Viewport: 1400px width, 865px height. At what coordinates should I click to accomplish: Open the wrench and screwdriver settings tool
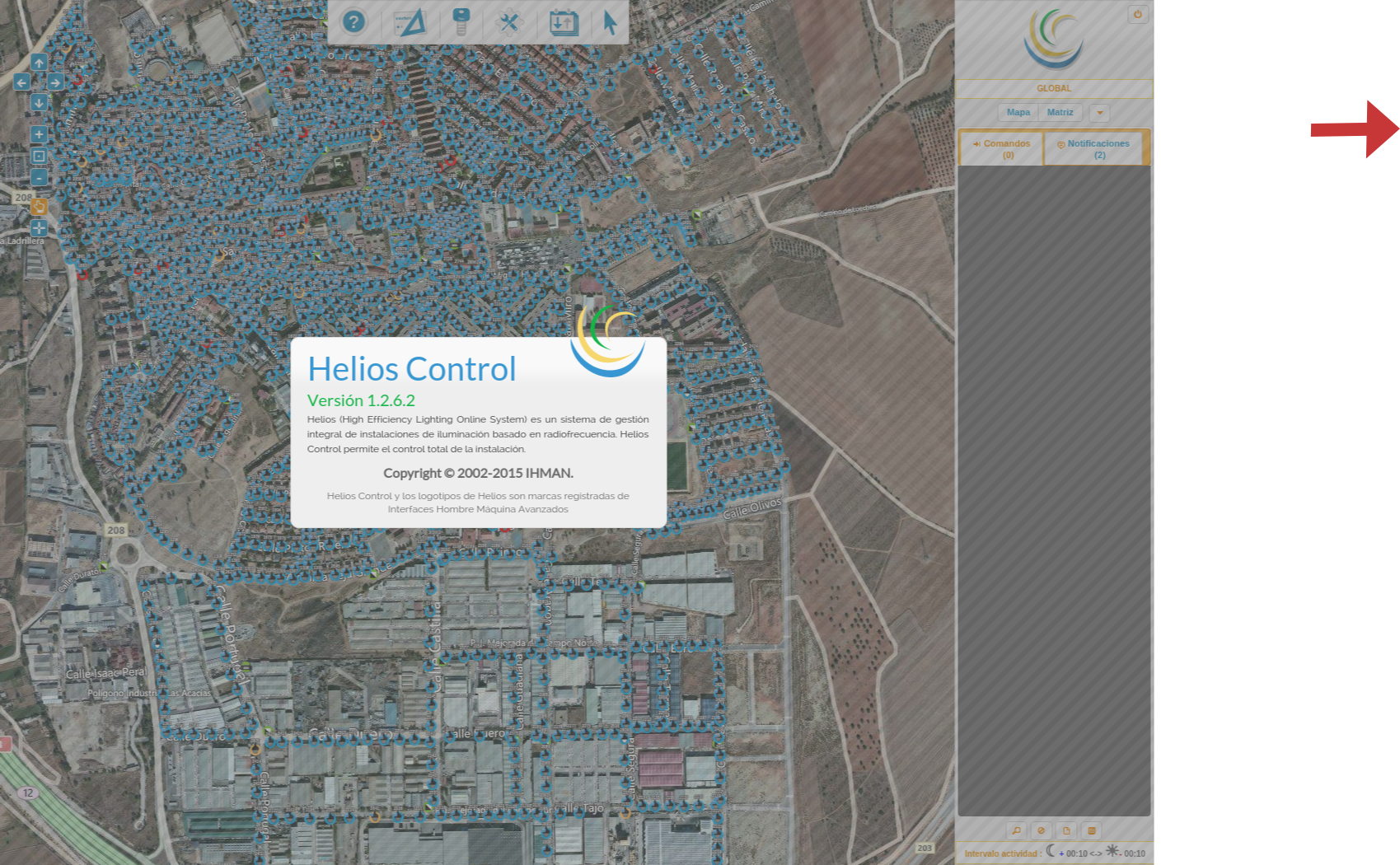[x=510, y=21]
